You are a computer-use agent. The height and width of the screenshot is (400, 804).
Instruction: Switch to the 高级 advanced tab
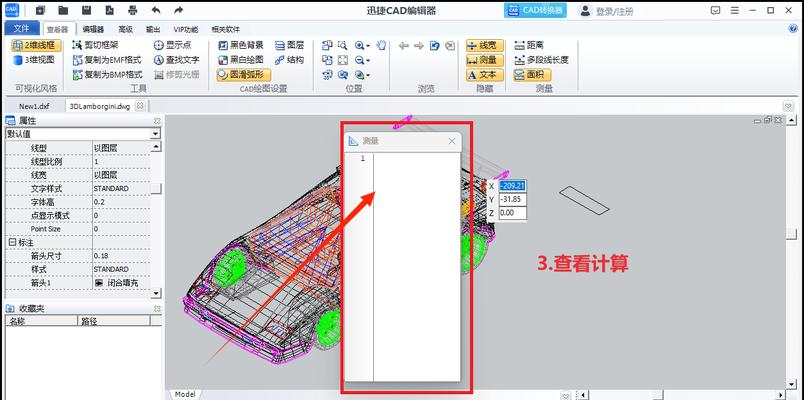[126, 29]
